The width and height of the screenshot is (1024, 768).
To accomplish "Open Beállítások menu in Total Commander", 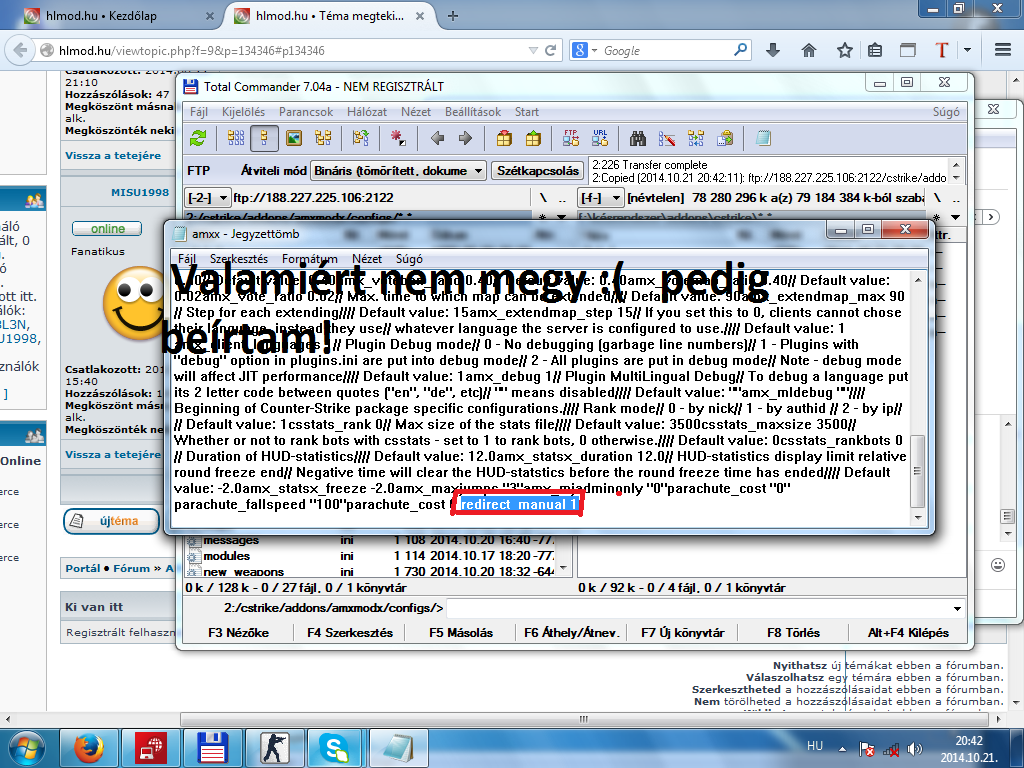I will (473, 112).
